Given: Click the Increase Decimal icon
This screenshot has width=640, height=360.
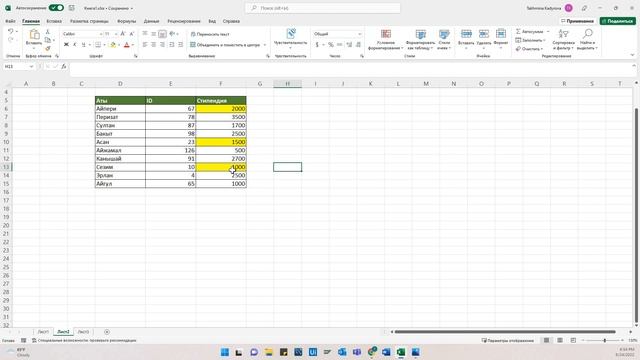Looking at the screenshot, I should tap(349, 44).
